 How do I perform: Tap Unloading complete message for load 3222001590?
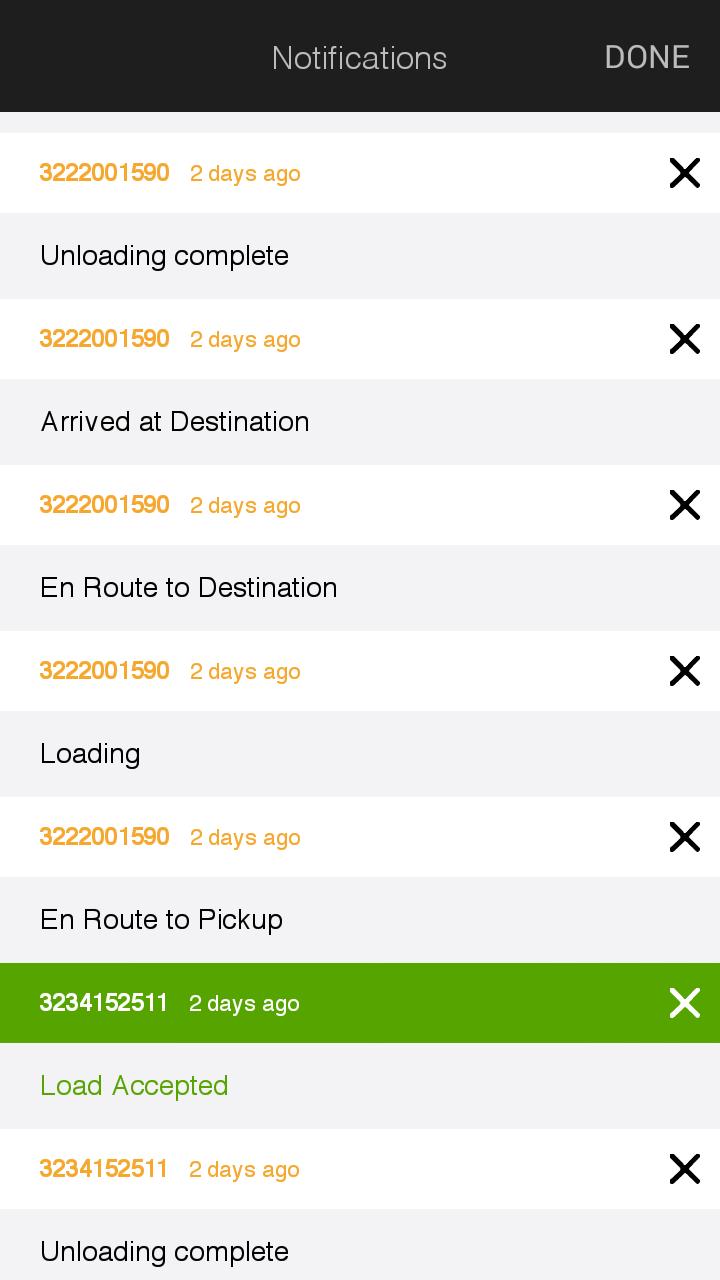click(x=165, y=256)
